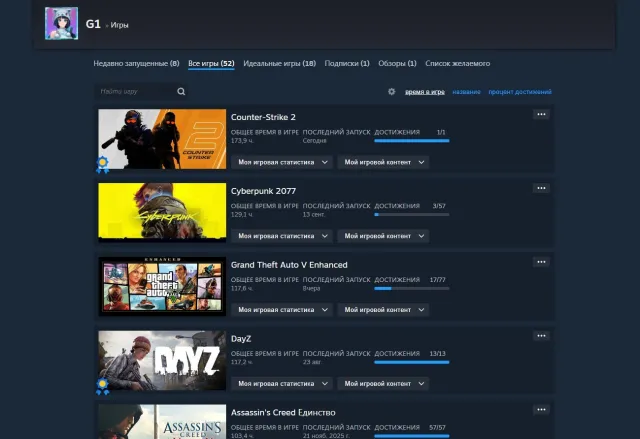The image size is (640, 439).
Task: Sort games by время в игре
Action: (x=424, y=92)
